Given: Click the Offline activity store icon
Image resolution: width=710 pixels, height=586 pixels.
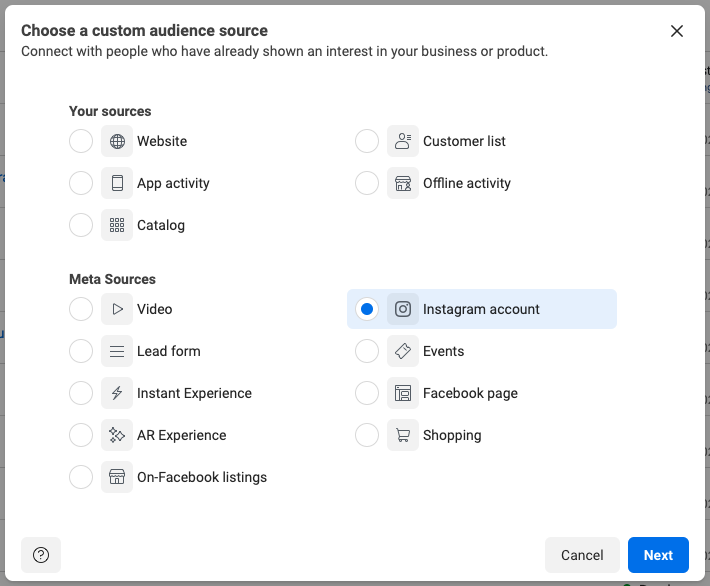Looking at the screenshot, I should (403, 183).
